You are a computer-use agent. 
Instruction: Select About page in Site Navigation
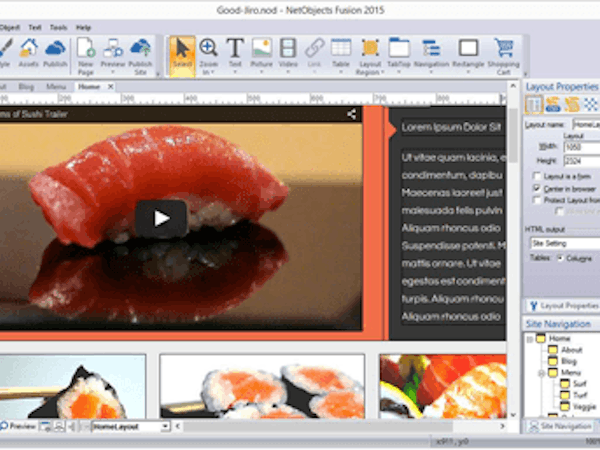pyautogui.click(x=572, y=350)
